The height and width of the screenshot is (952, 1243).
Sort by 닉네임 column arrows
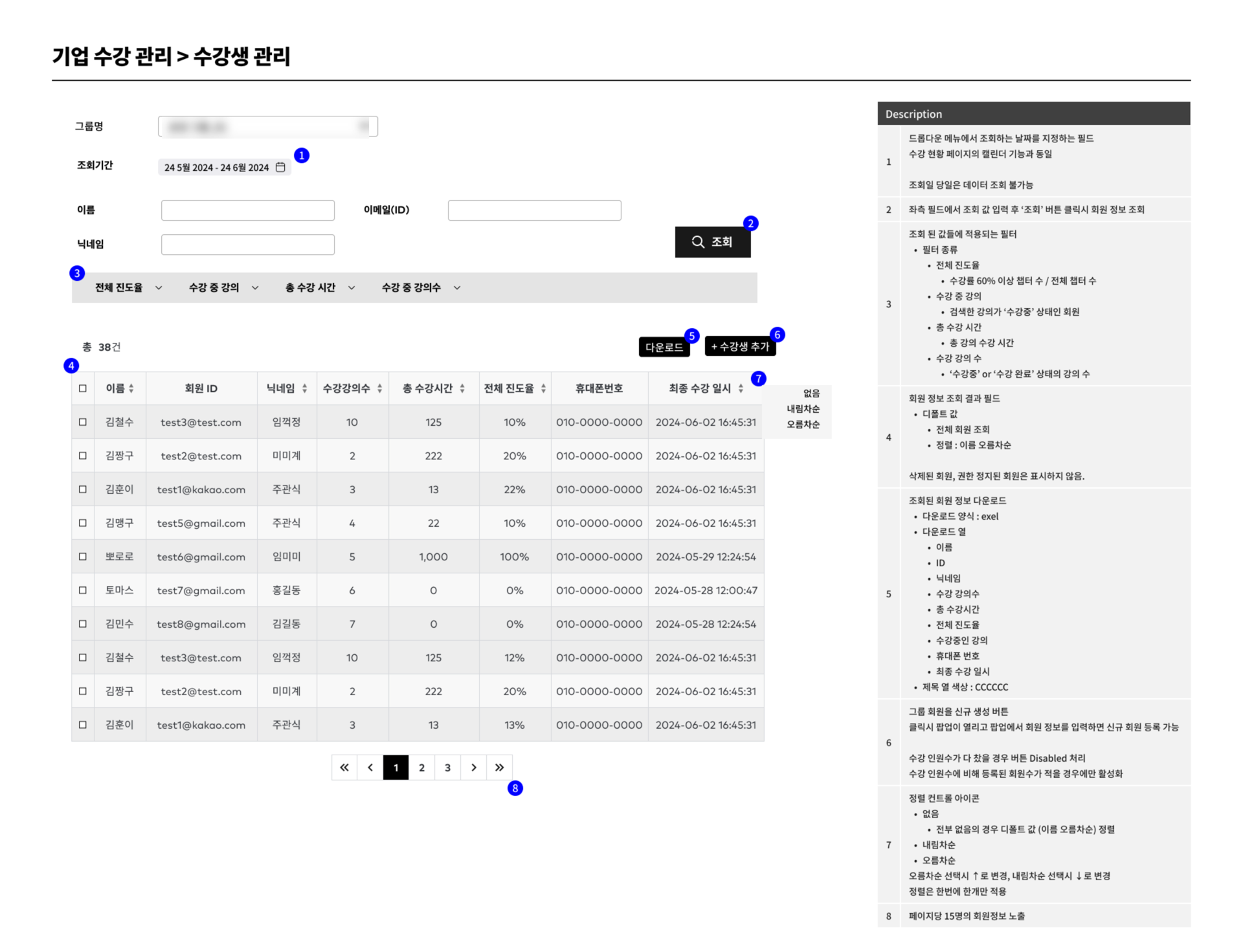pyautogui.click(x=304, y=388)
